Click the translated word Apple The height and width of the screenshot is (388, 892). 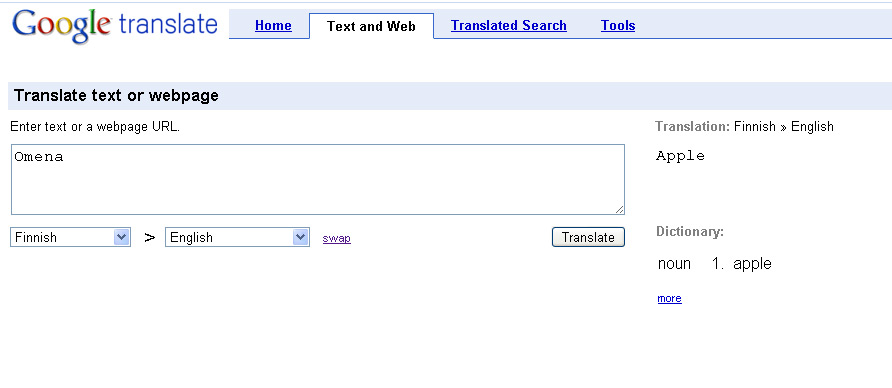680,156
